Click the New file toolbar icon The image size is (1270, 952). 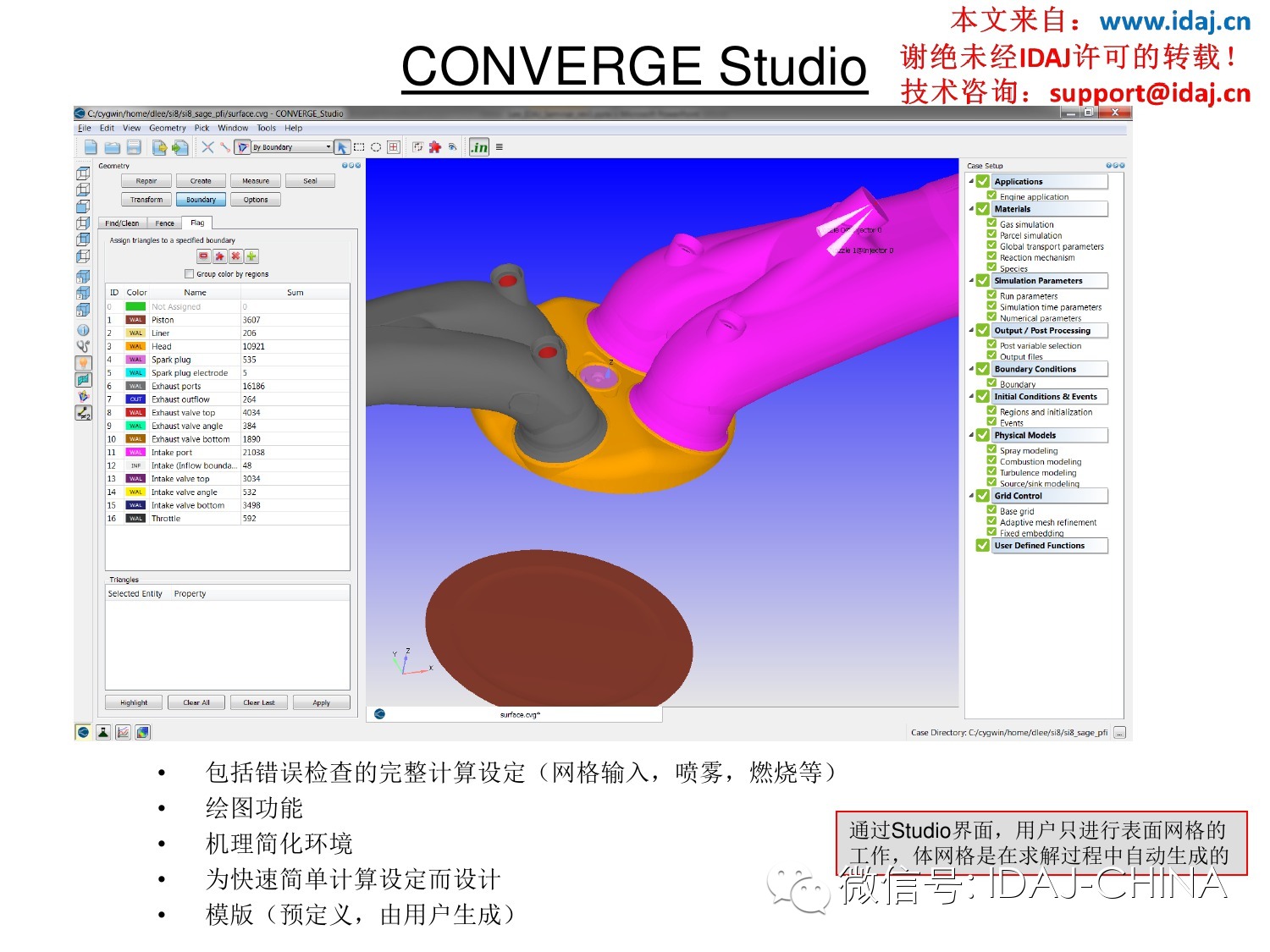pyautogui.click(x=91, y=147)
